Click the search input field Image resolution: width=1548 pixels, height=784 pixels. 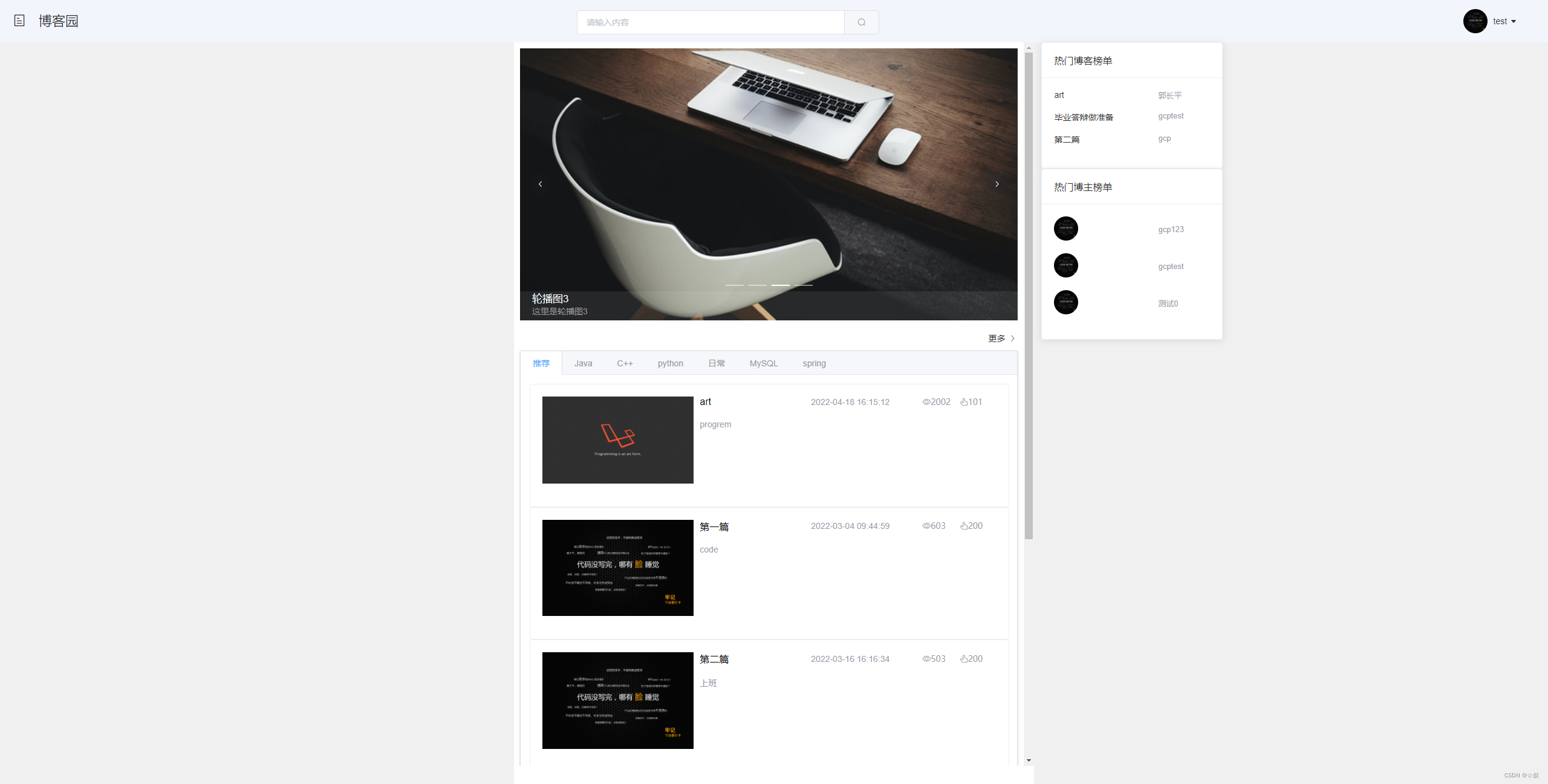click(x=711, y=22)
